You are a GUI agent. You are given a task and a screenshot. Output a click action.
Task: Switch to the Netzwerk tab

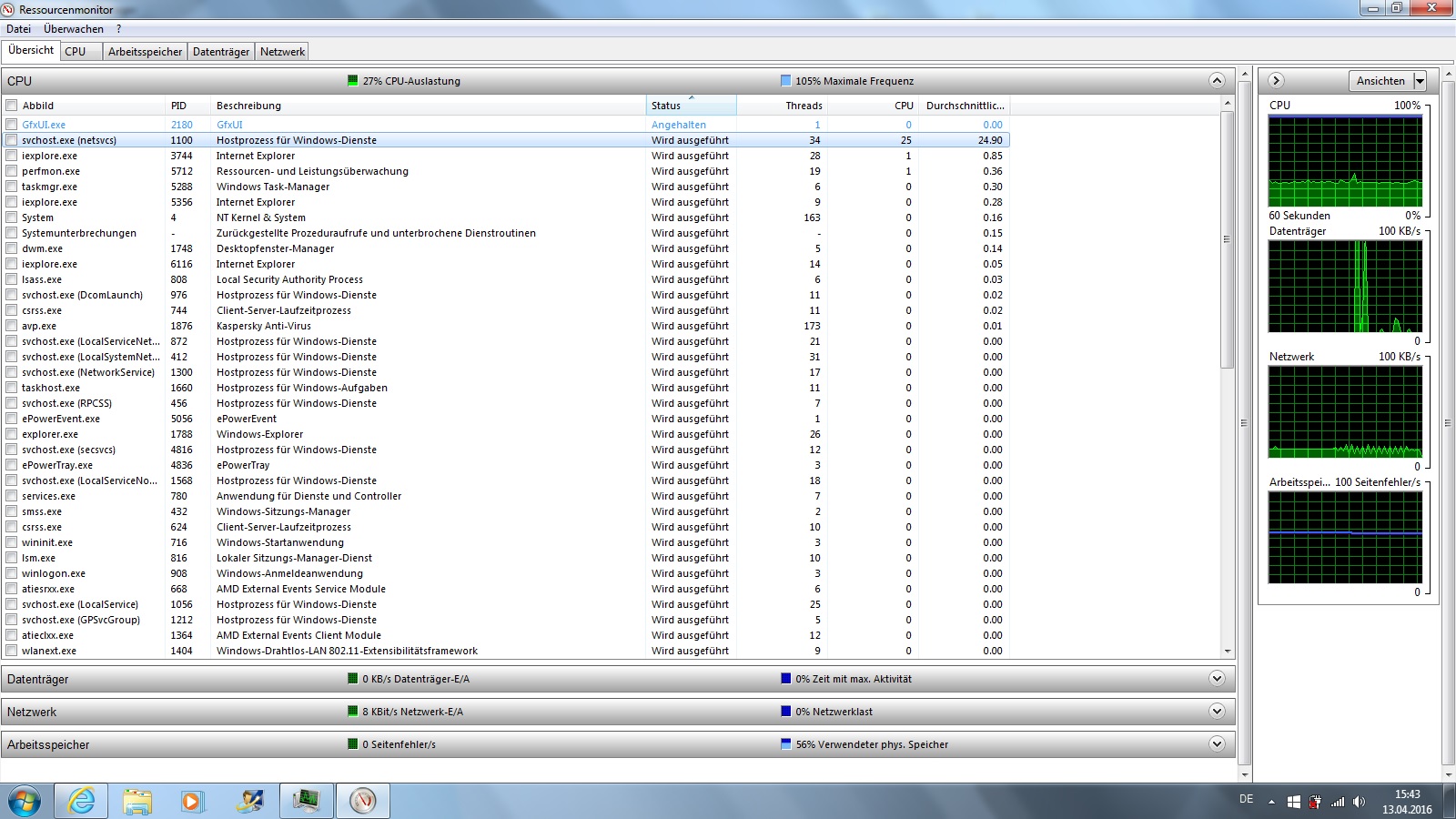pos(282,52)
